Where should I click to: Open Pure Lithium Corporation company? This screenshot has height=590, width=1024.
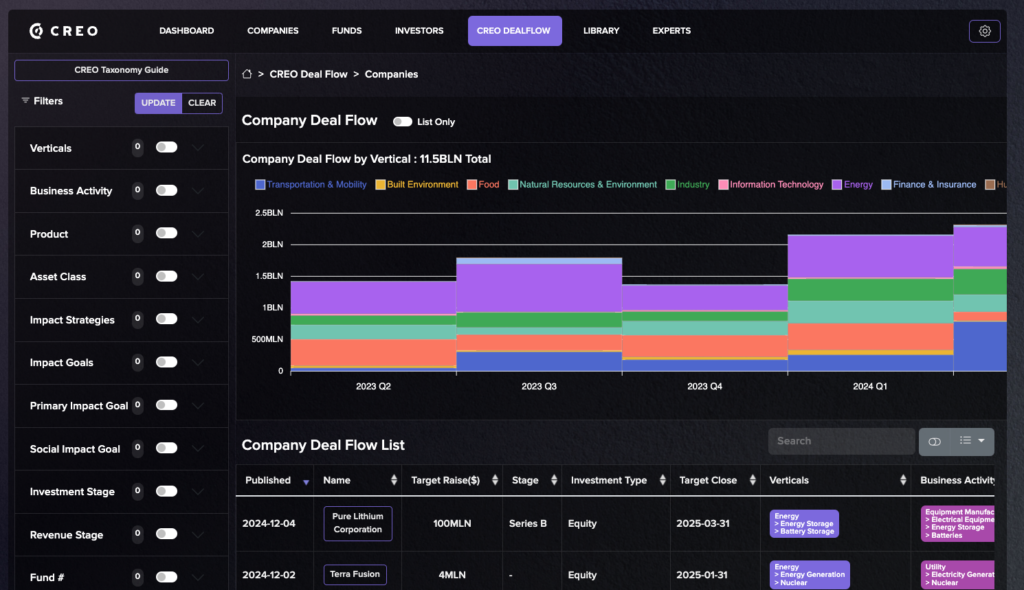click(358, 523)
